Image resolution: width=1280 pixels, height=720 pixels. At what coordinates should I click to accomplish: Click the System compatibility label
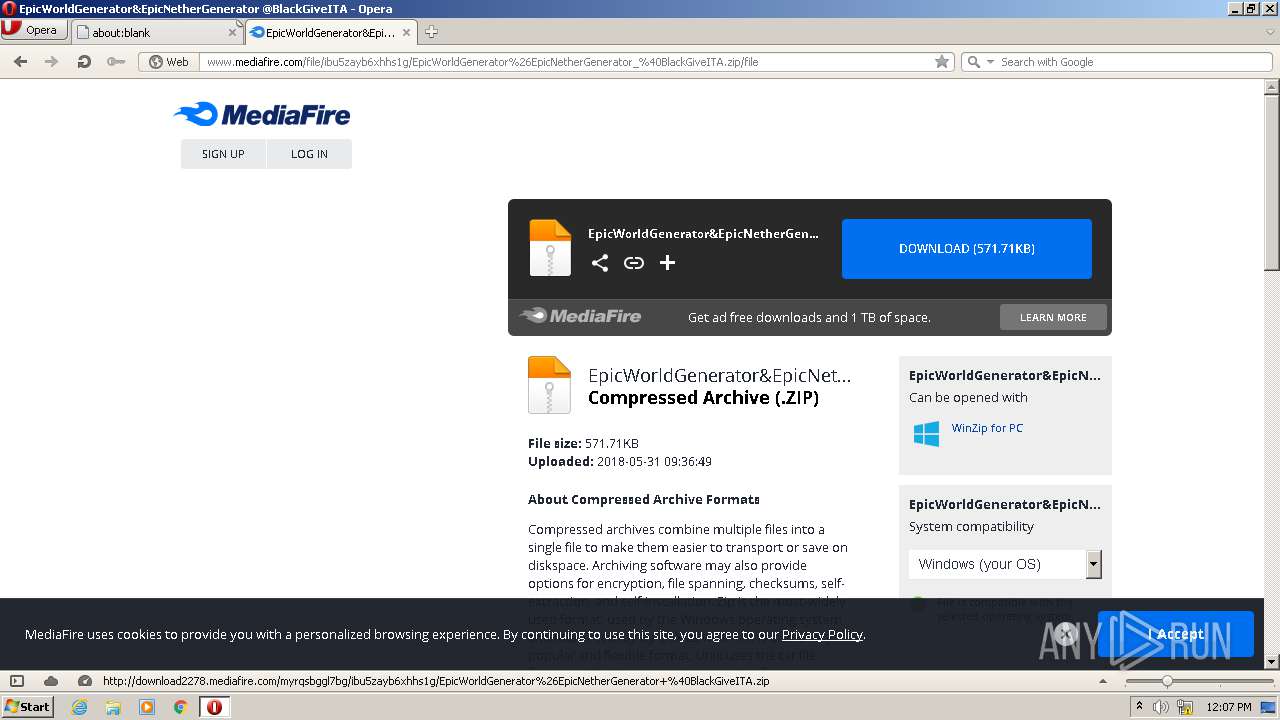point(971,526)
